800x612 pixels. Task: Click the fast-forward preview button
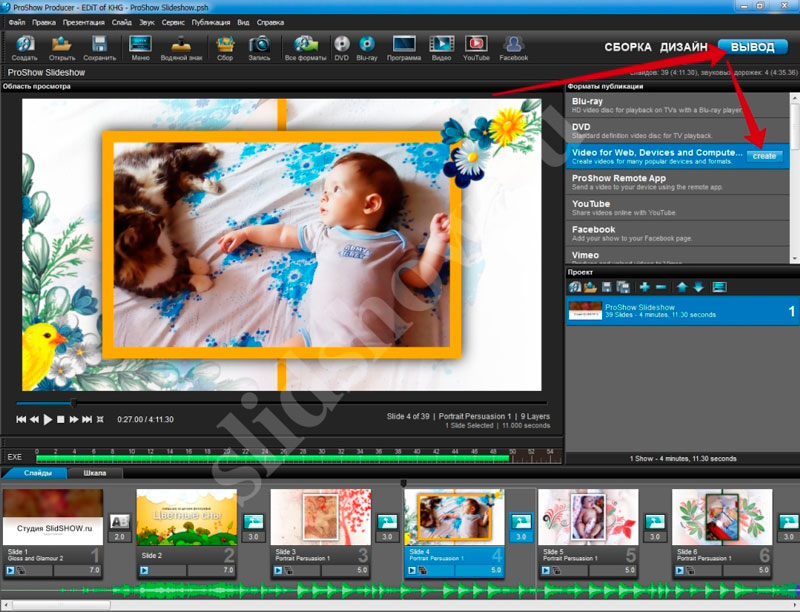74,419
